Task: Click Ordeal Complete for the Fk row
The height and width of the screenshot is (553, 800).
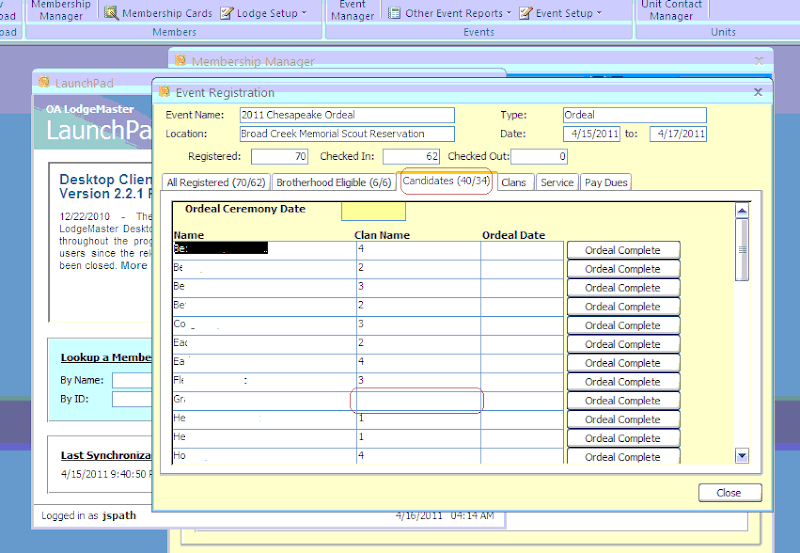Action: click(623, 382)
